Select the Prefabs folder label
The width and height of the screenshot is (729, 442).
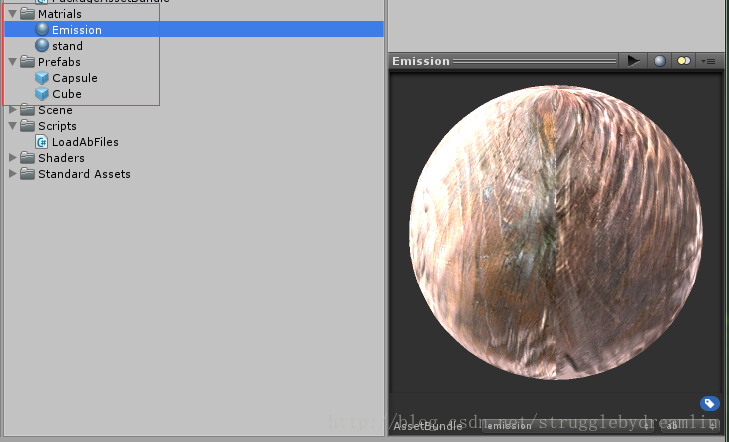(x=59, y=62)
